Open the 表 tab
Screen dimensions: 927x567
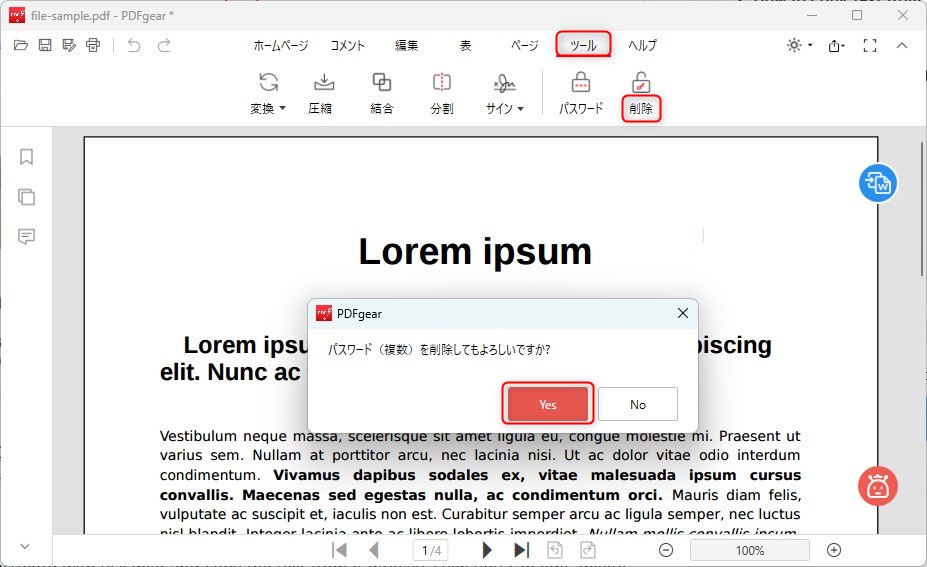pyautogui.click(x=466, y=46)
